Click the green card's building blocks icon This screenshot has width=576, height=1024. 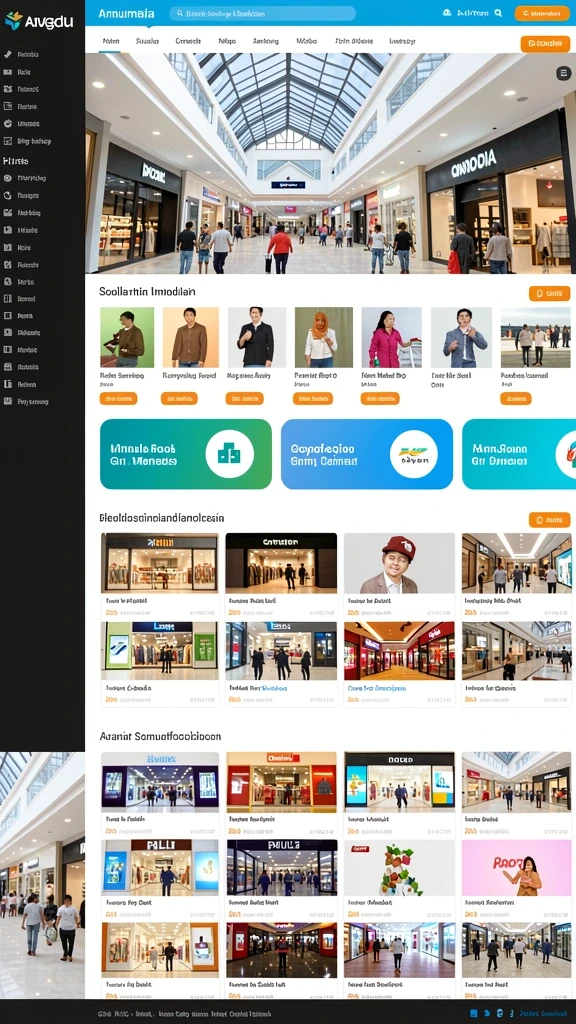pyautogui.click(x=229, y=454)
